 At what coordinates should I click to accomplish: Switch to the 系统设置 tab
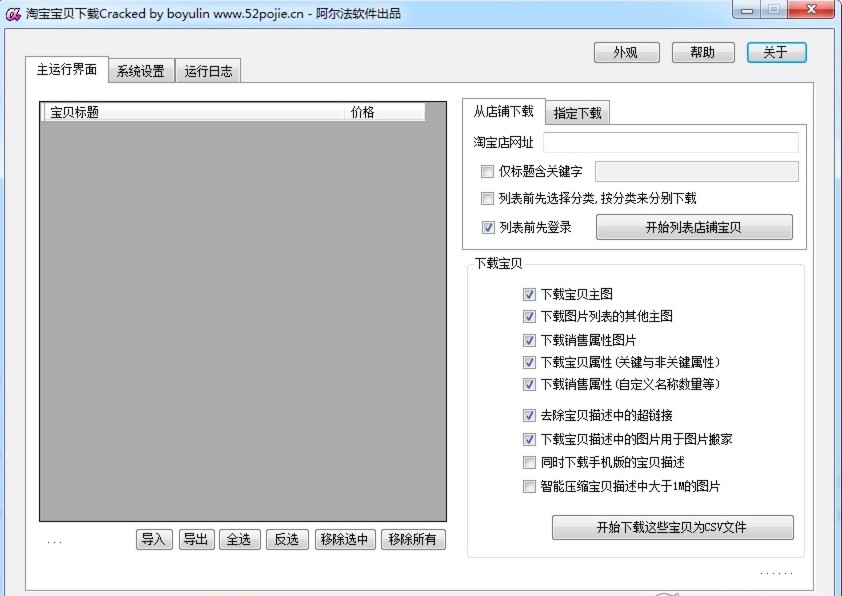tap(140, 71)
